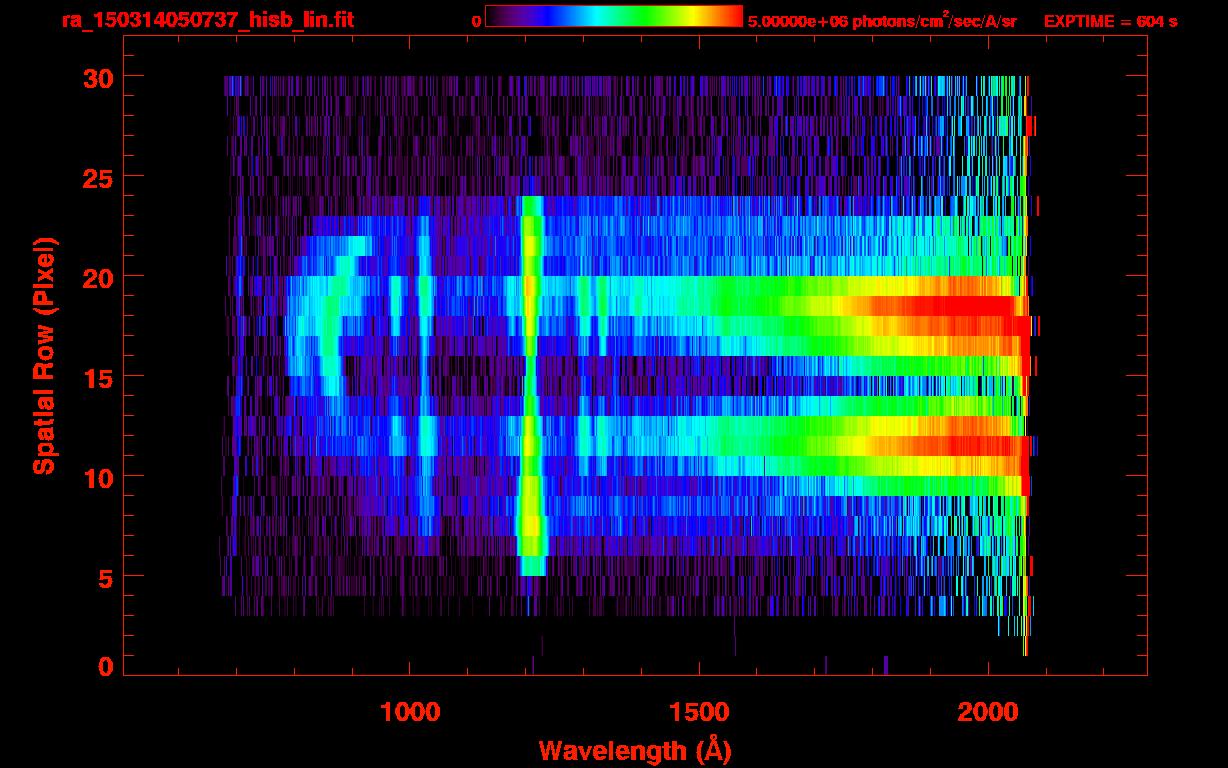
Task: Click the 2000 wavelength tick label
Action: tap(989, 712)
